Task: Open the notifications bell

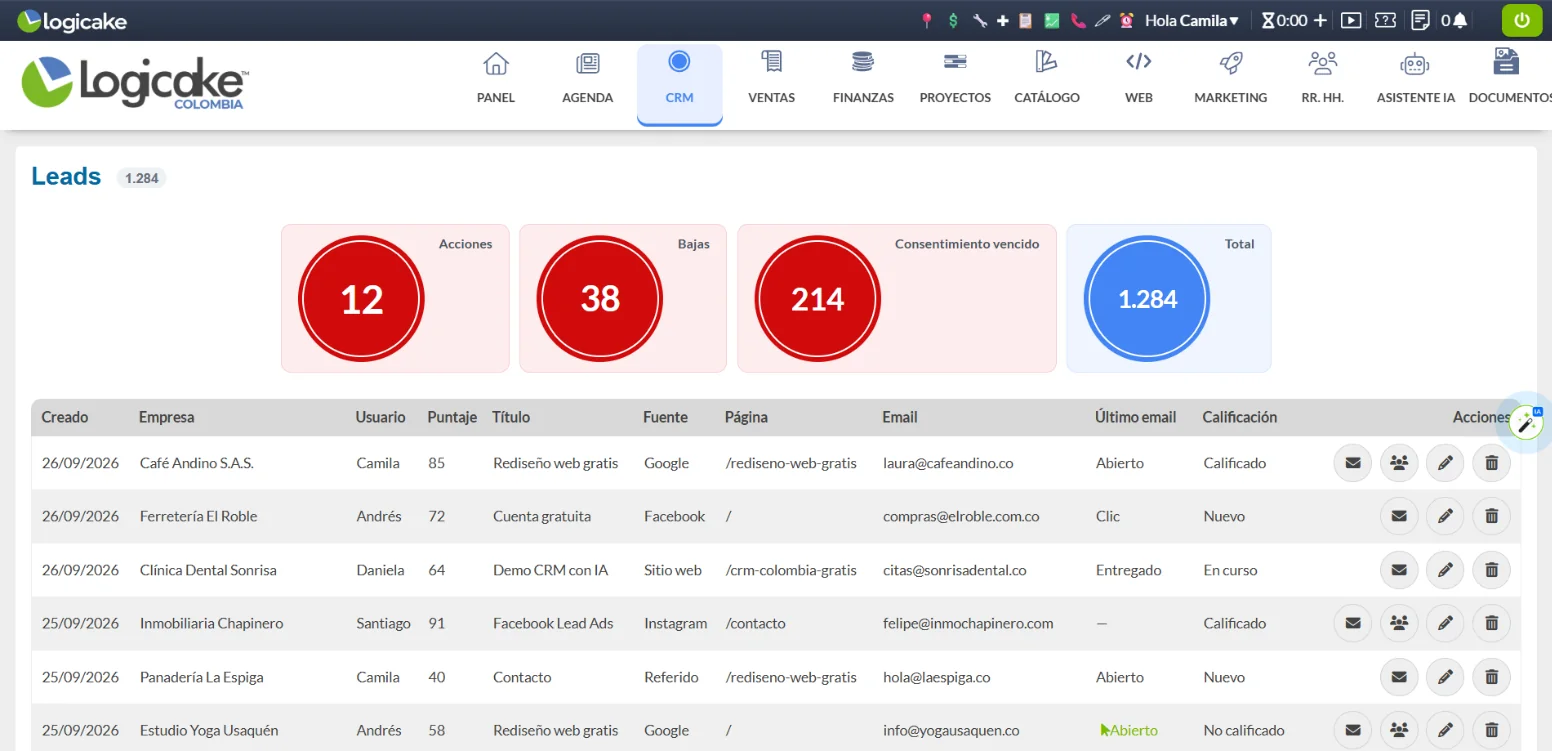Action: tap(1460, 20)
